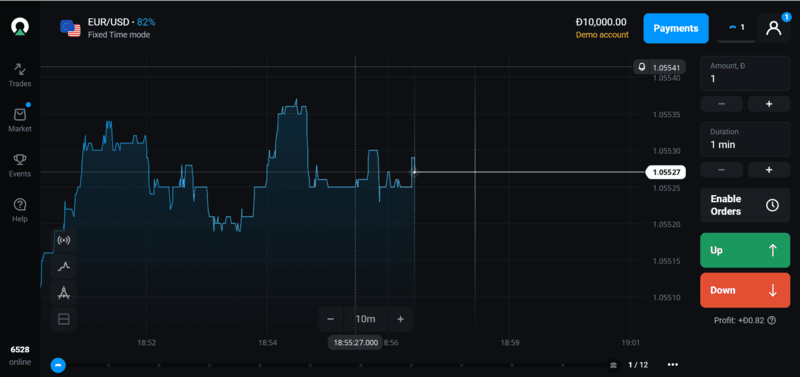Click the current price label 1.05527
800x377 pixels.
pyautogui.click(x=666, y=172)
